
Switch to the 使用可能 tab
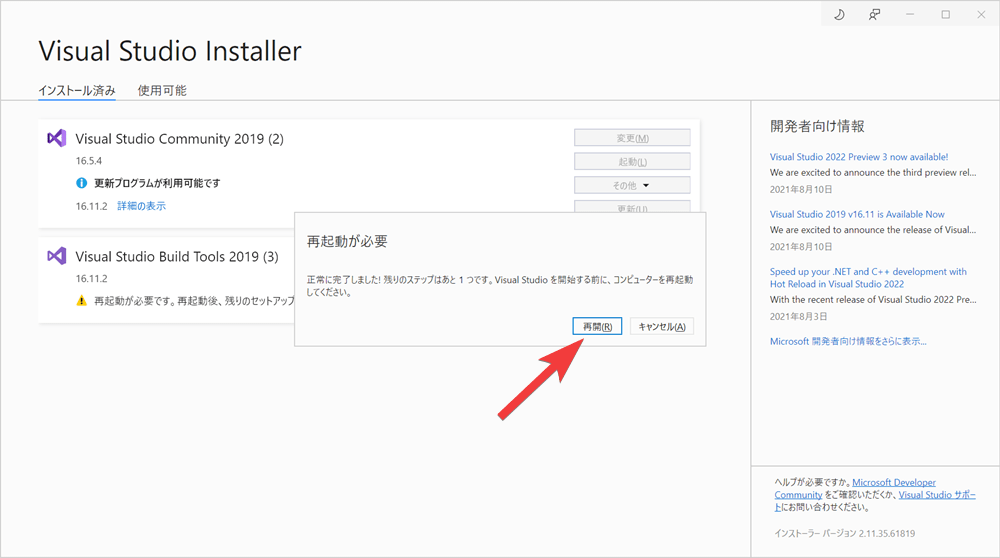pyautogui.click(x=162, y=91)
